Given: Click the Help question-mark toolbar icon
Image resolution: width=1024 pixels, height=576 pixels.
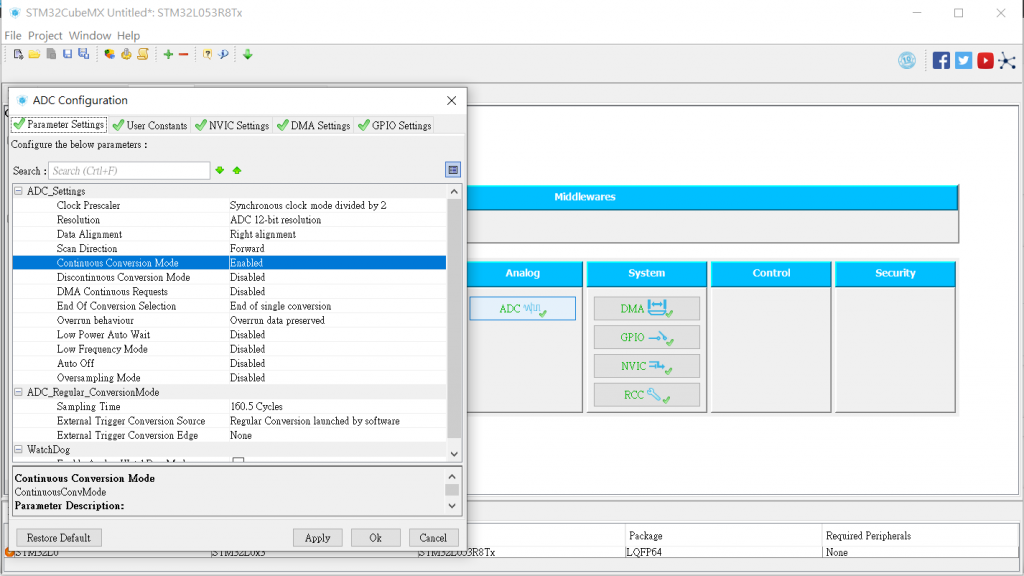Looking at the screenshot, I should coord(207,55).
